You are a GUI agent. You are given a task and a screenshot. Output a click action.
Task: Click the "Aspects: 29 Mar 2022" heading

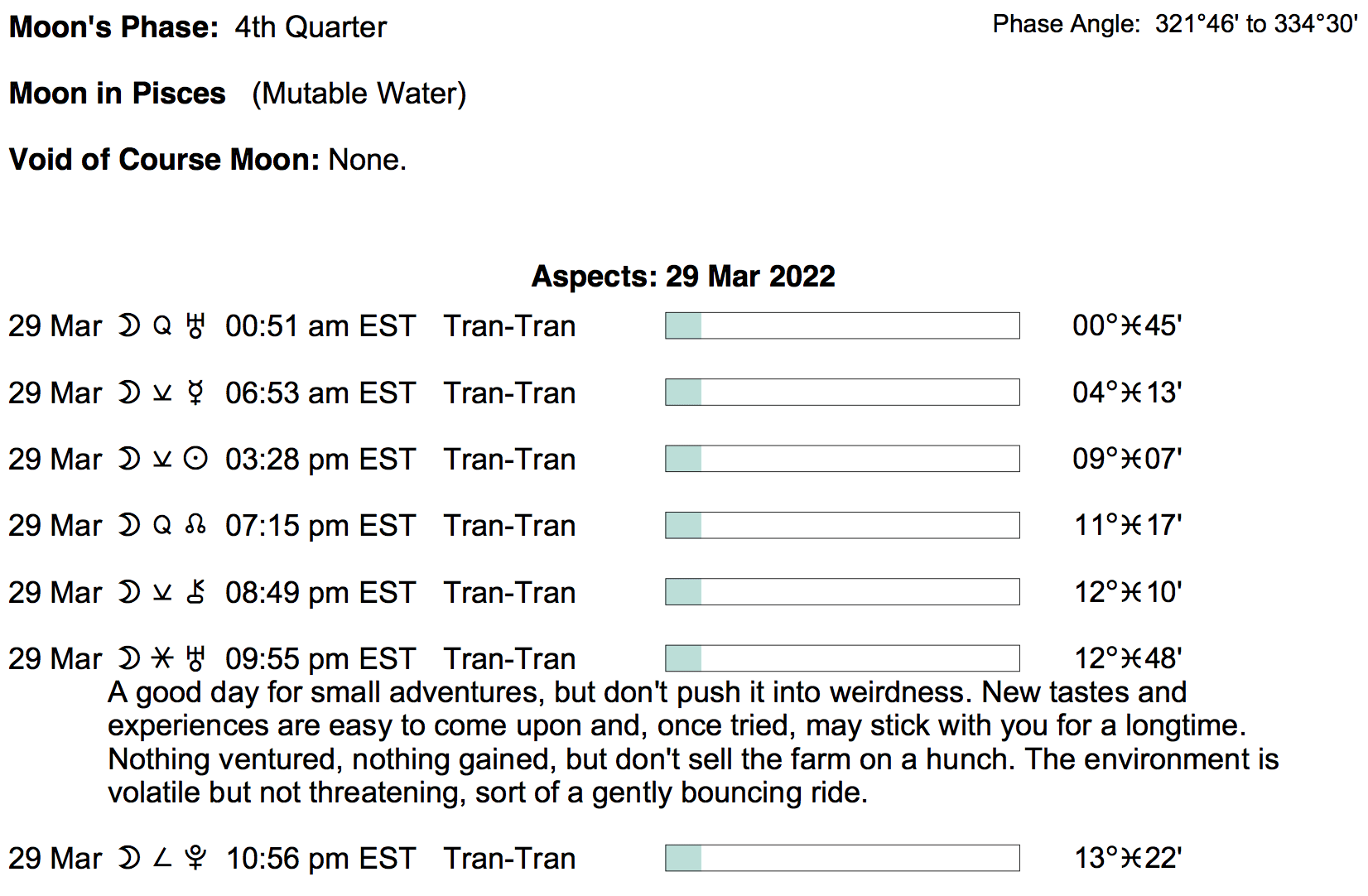[x=683, y=276]
